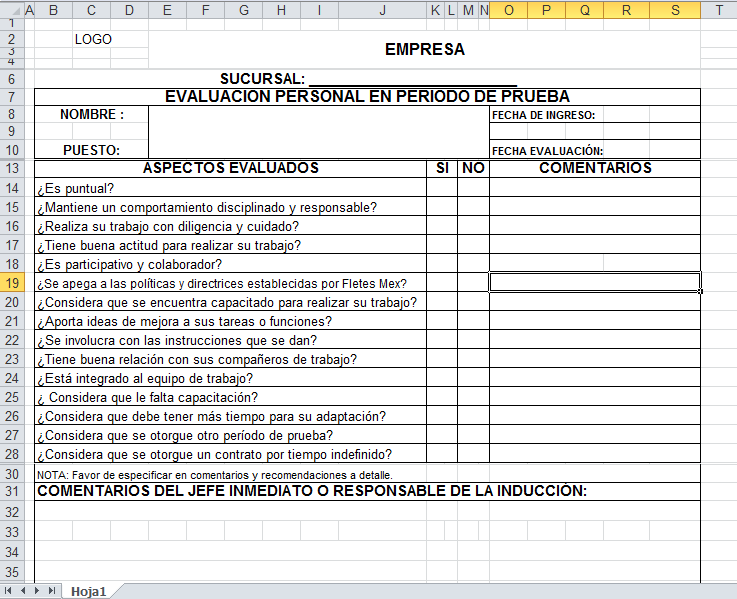Select column S header
This screenshot has width=737, height=599.
click(x=675, y=10)
